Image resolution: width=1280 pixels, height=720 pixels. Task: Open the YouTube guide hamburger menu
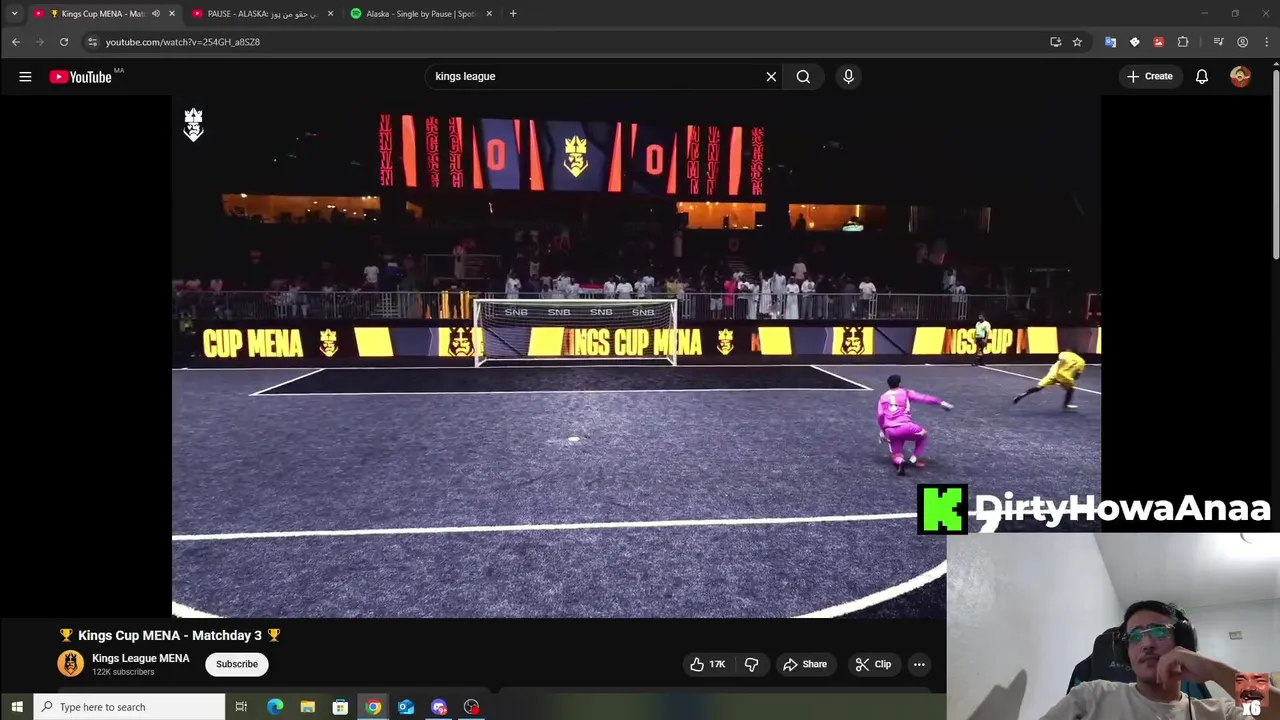tap(25, 76)
